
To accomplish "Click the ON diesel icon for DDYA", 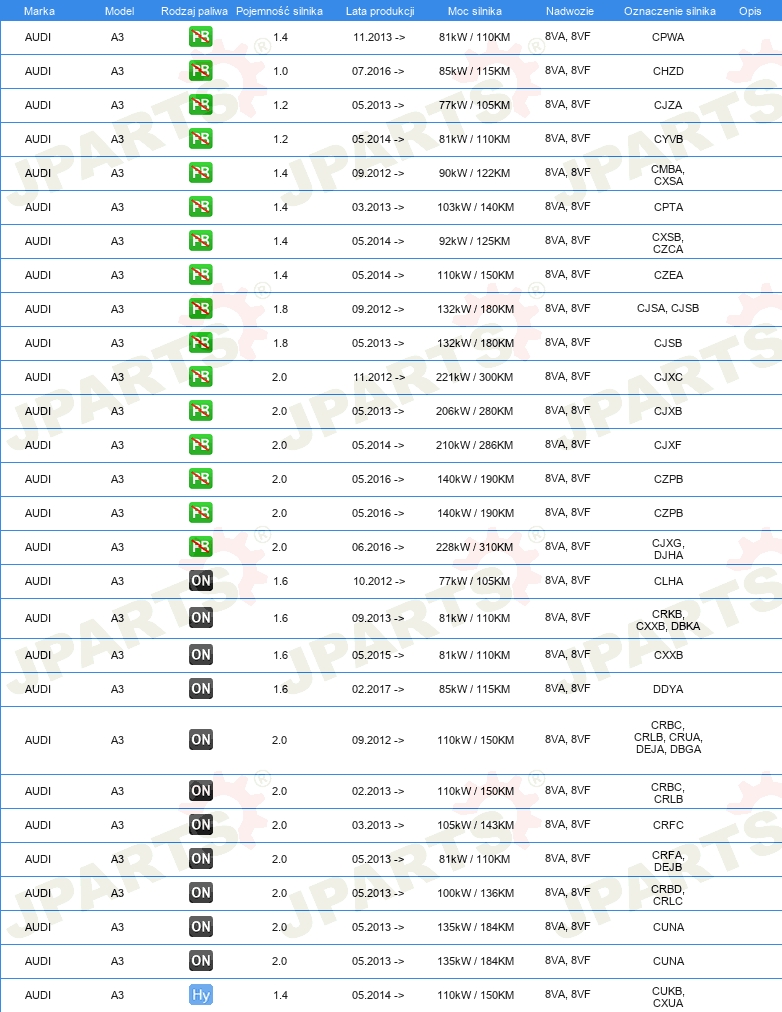I will coord(201,689).
